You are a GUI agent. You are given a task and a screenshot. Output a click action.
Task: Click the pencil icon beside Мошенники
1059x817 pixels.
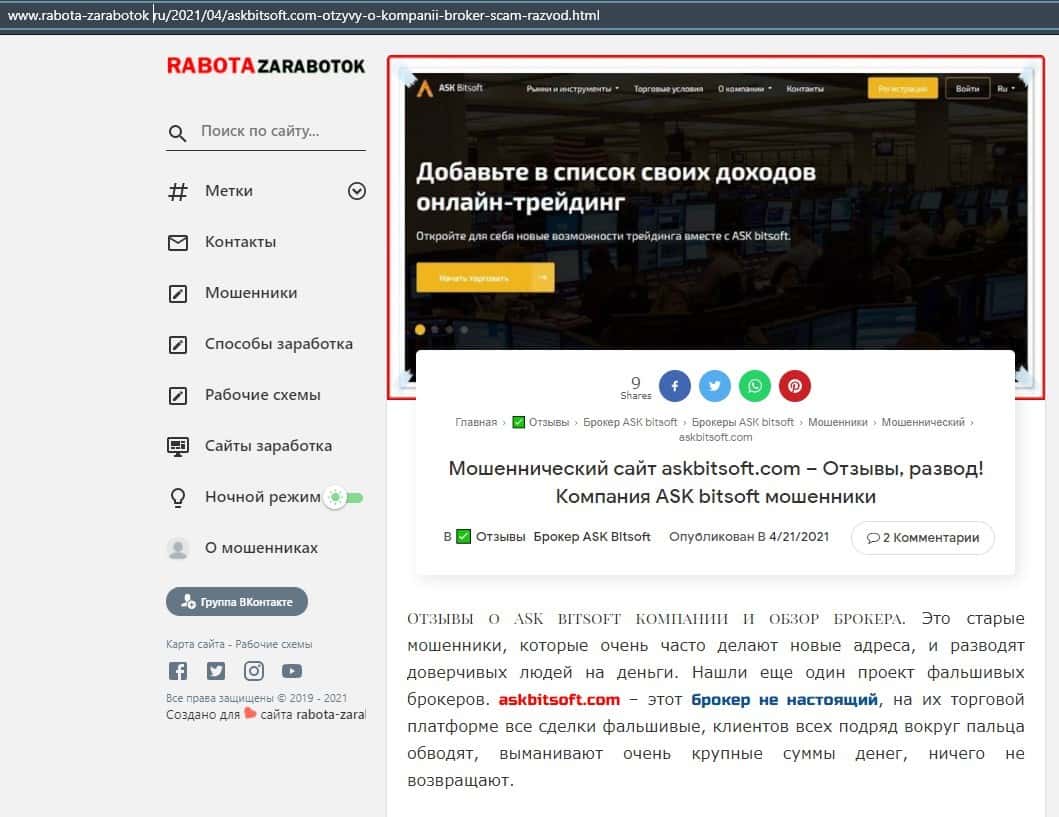tap(178, 294)
